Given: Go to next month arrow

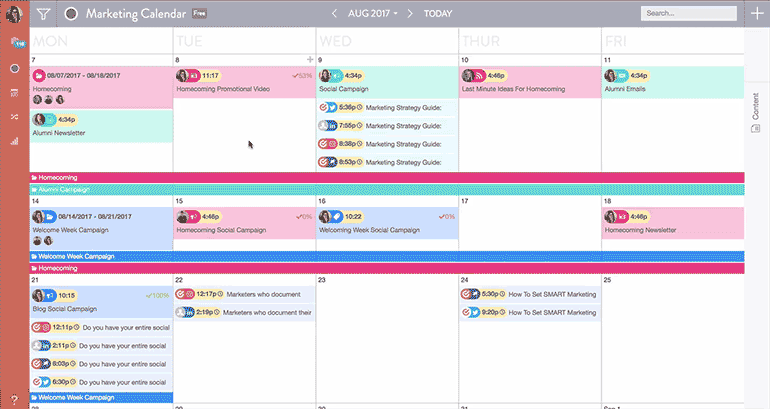Looking at the screenshot, I should [x=410, y=14].
